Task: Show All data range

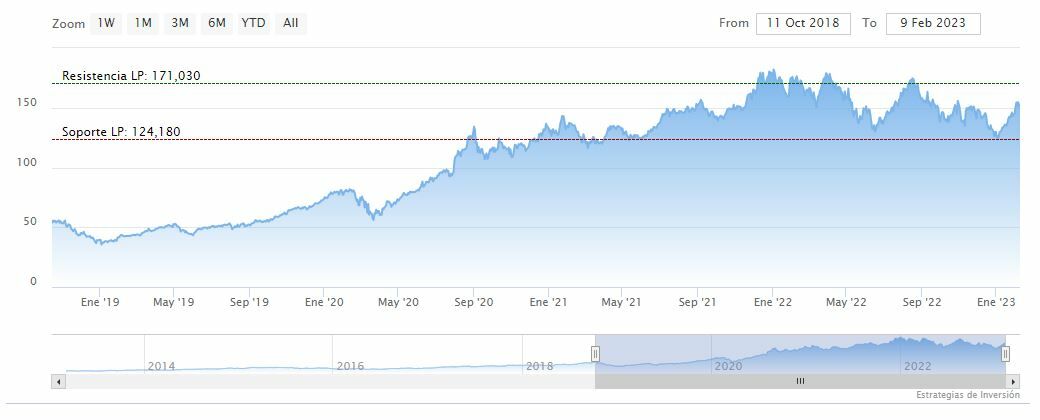Action: [290, 23]
